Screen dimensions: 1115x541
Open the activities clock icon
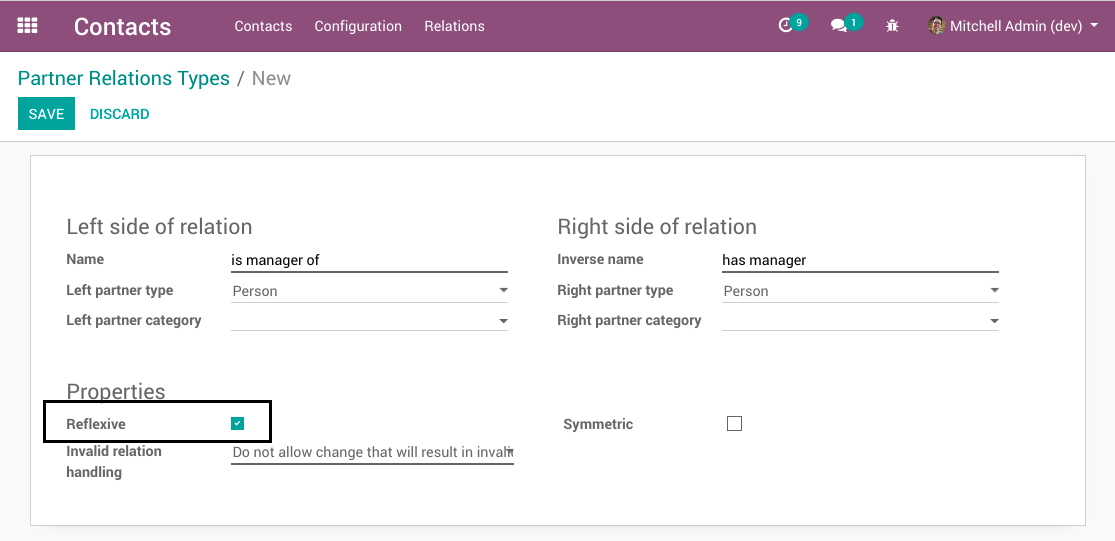(786, 26)
